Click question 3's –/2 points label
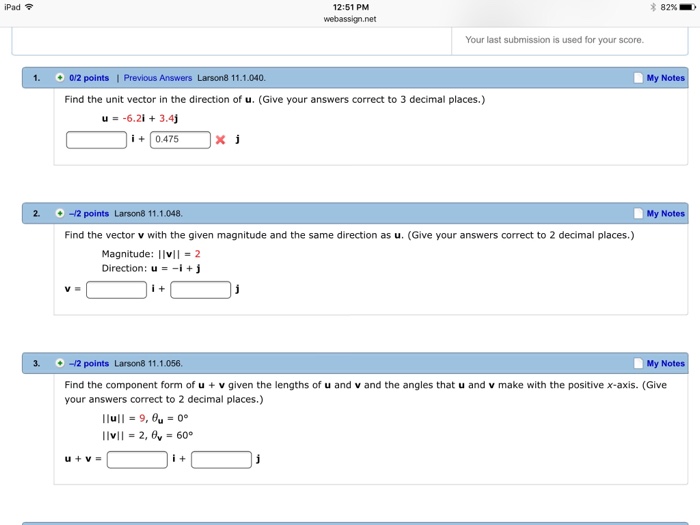 (89, 363)
